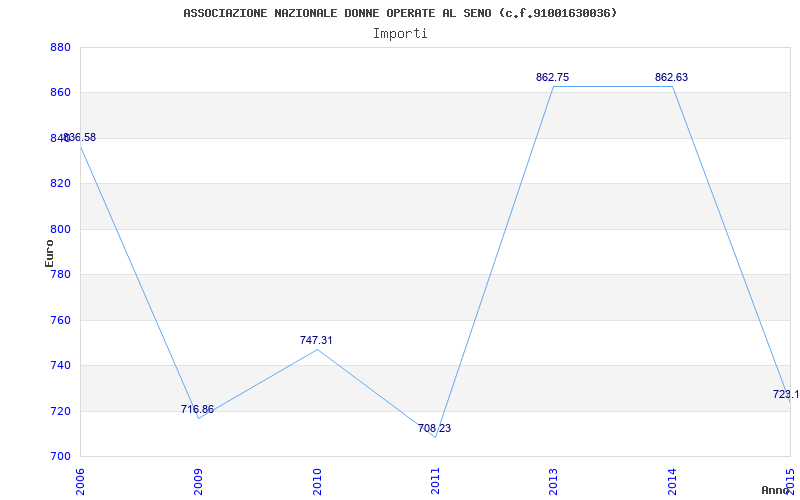Click the 2009 x-axis label

(x=198, y=482)
